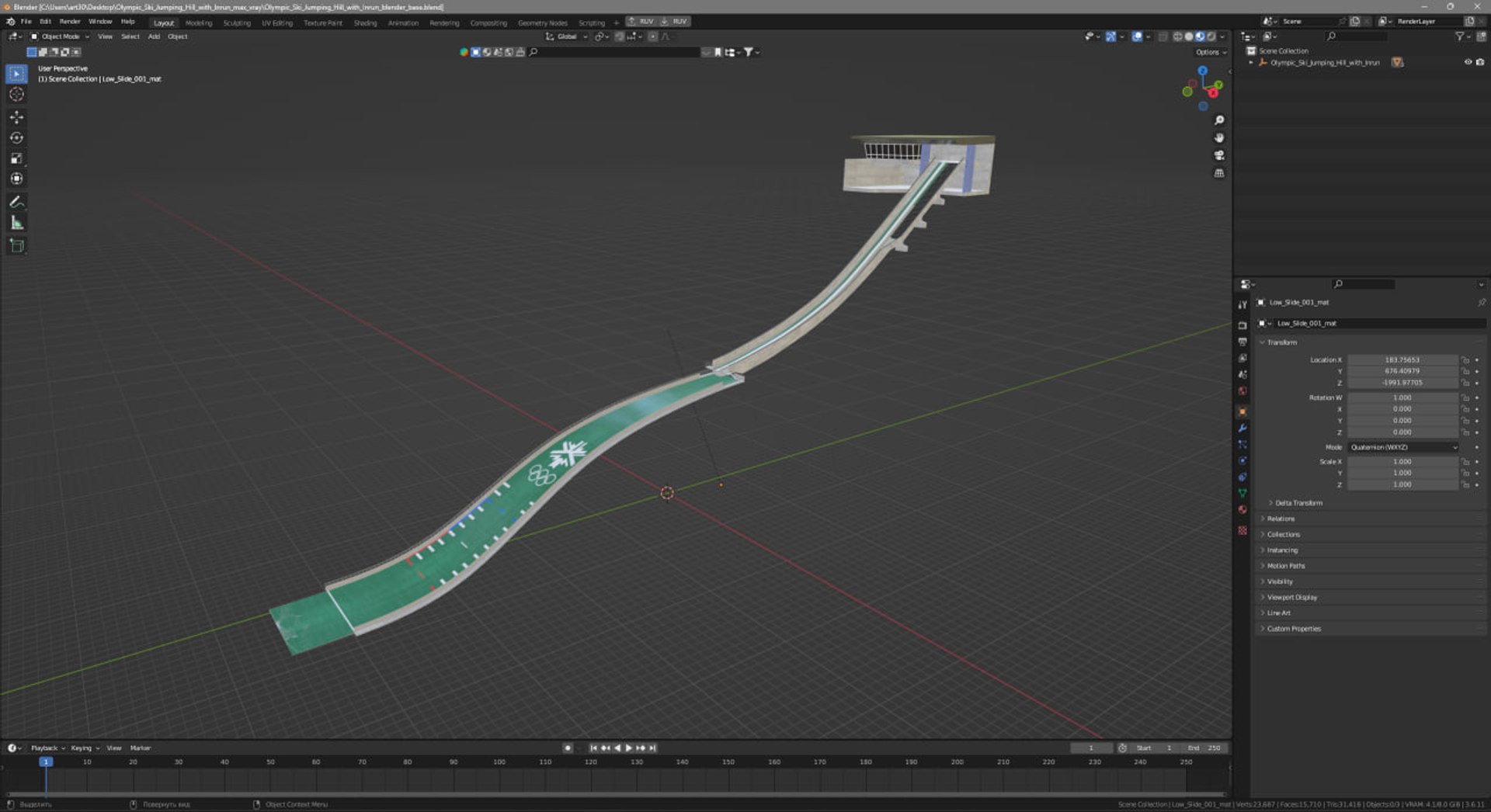Open the Tool properties tab icon

click(x=1242, y=305)
